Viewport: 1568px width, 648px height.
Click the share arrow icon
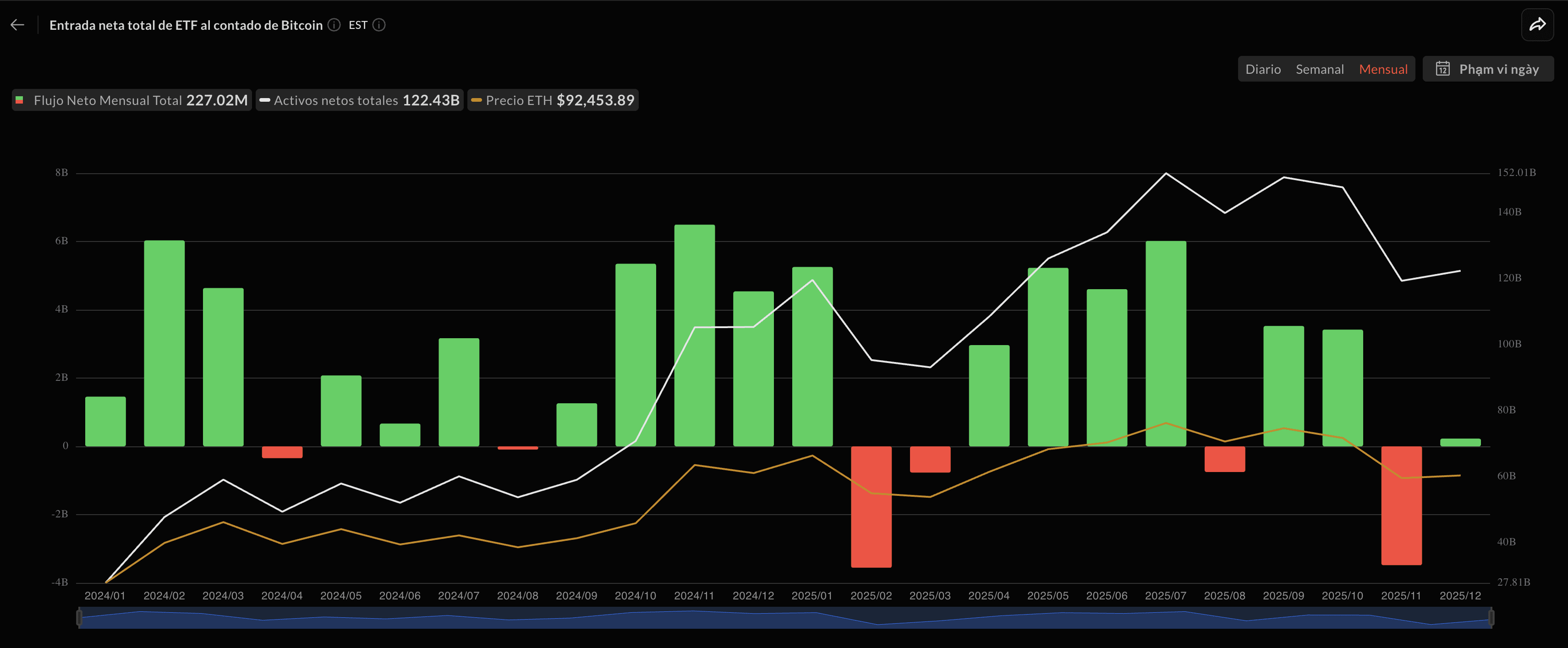click(x=1537, y=25)
